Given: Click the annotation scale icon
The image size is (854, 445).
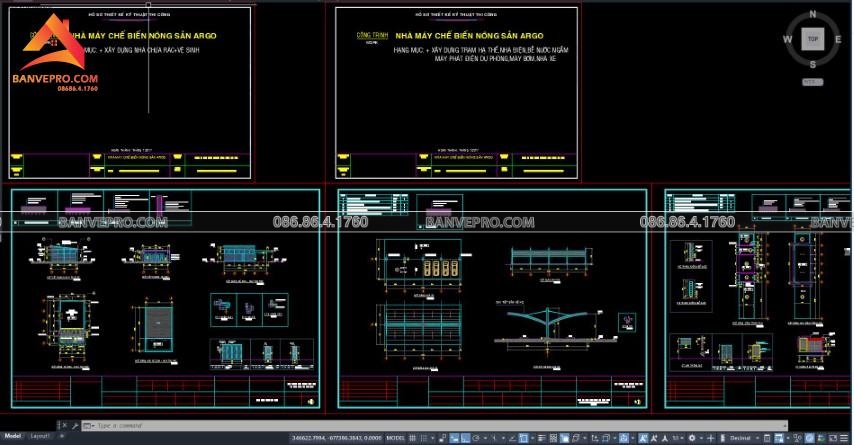Looking at the screenshot, I should click(665, 438).
